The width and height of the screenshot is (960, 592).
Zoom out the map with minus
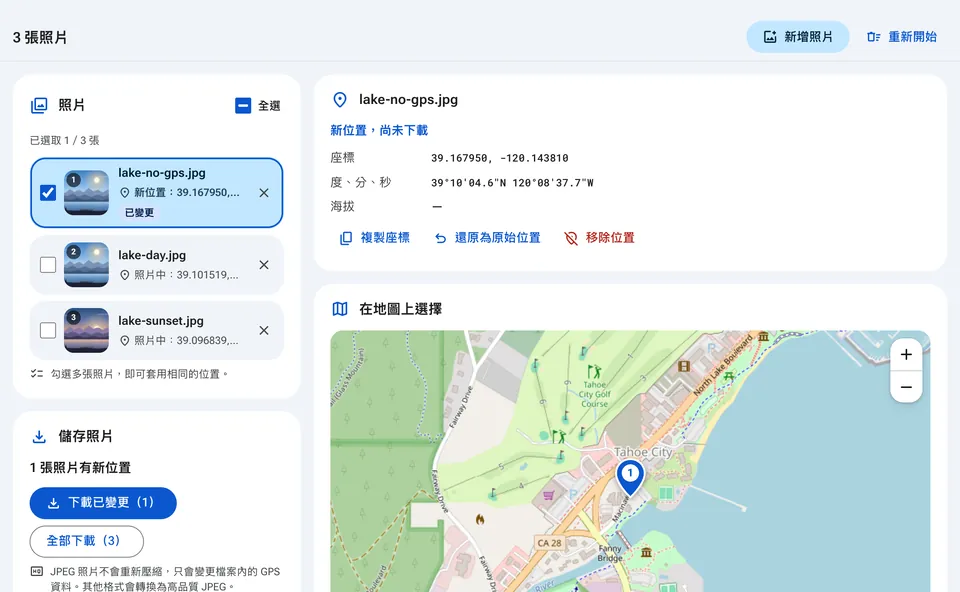[906, 388]
